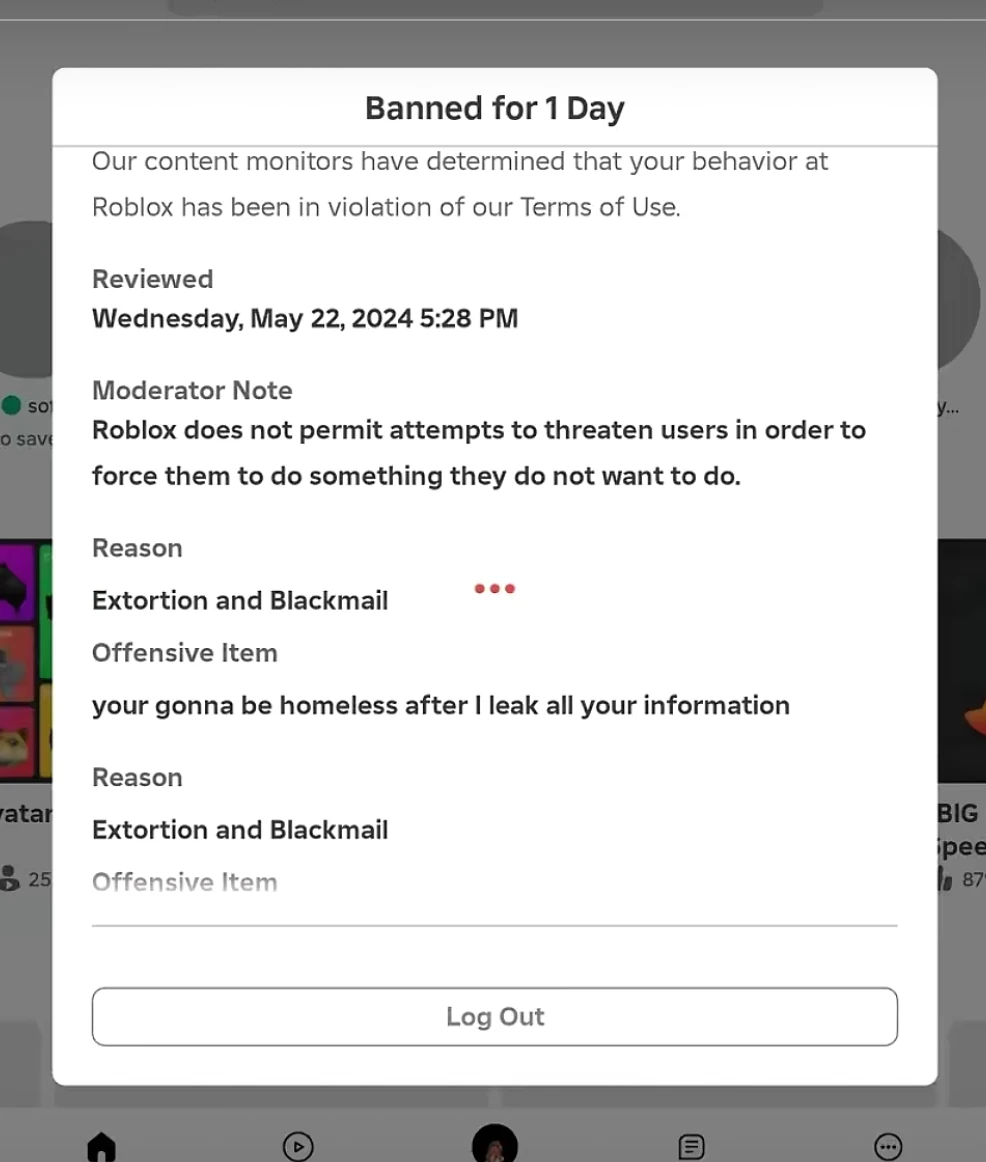Image resolution: width=986 pixels, height=1162 pixels.
Task: Click the offensive item text about leaking information
Action: [x=440, y=705]
